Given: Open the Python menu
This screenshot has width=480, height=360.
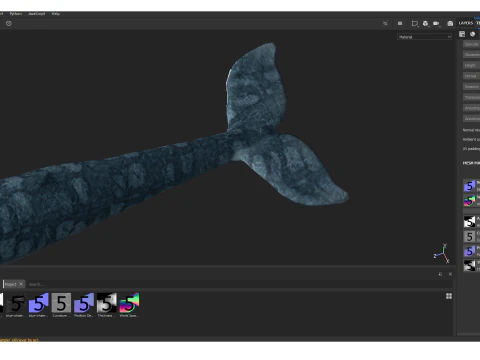Looking at the screenshot, I should coord(16,14).
